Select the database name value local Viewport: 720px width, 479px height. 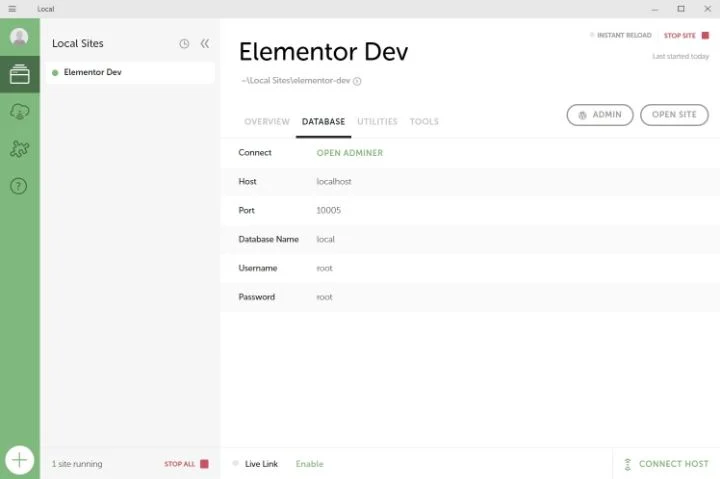click(x=325, y=239)
